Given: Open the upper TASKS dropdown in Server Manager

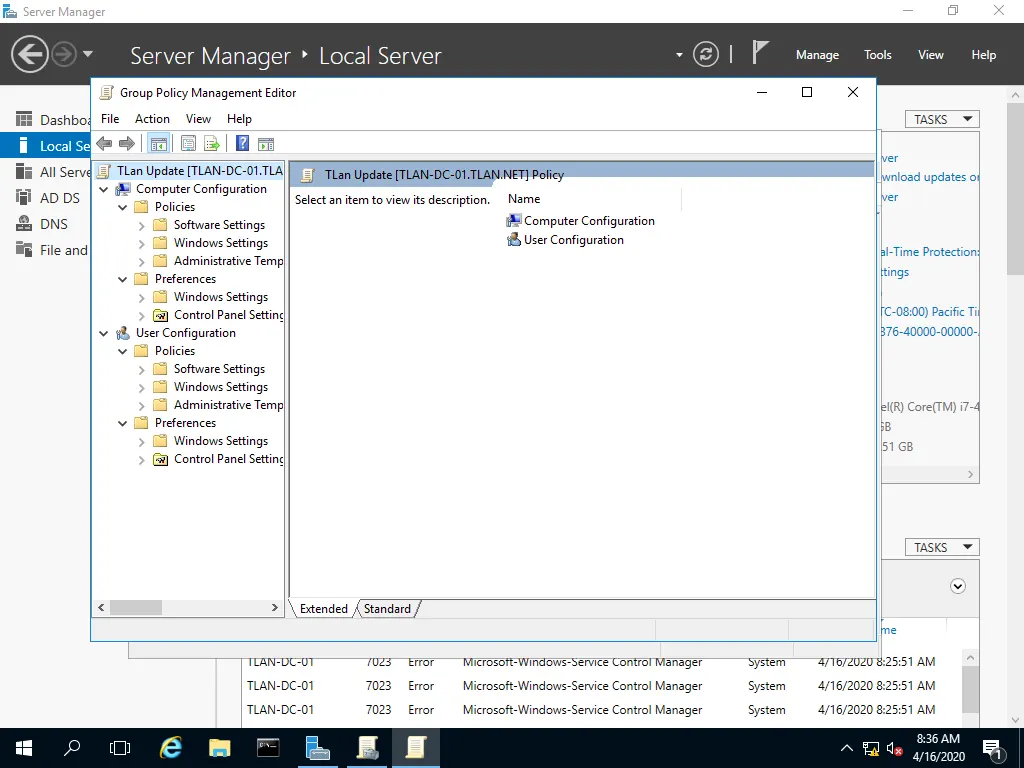Looking at the screenshot, I should 942,119.
